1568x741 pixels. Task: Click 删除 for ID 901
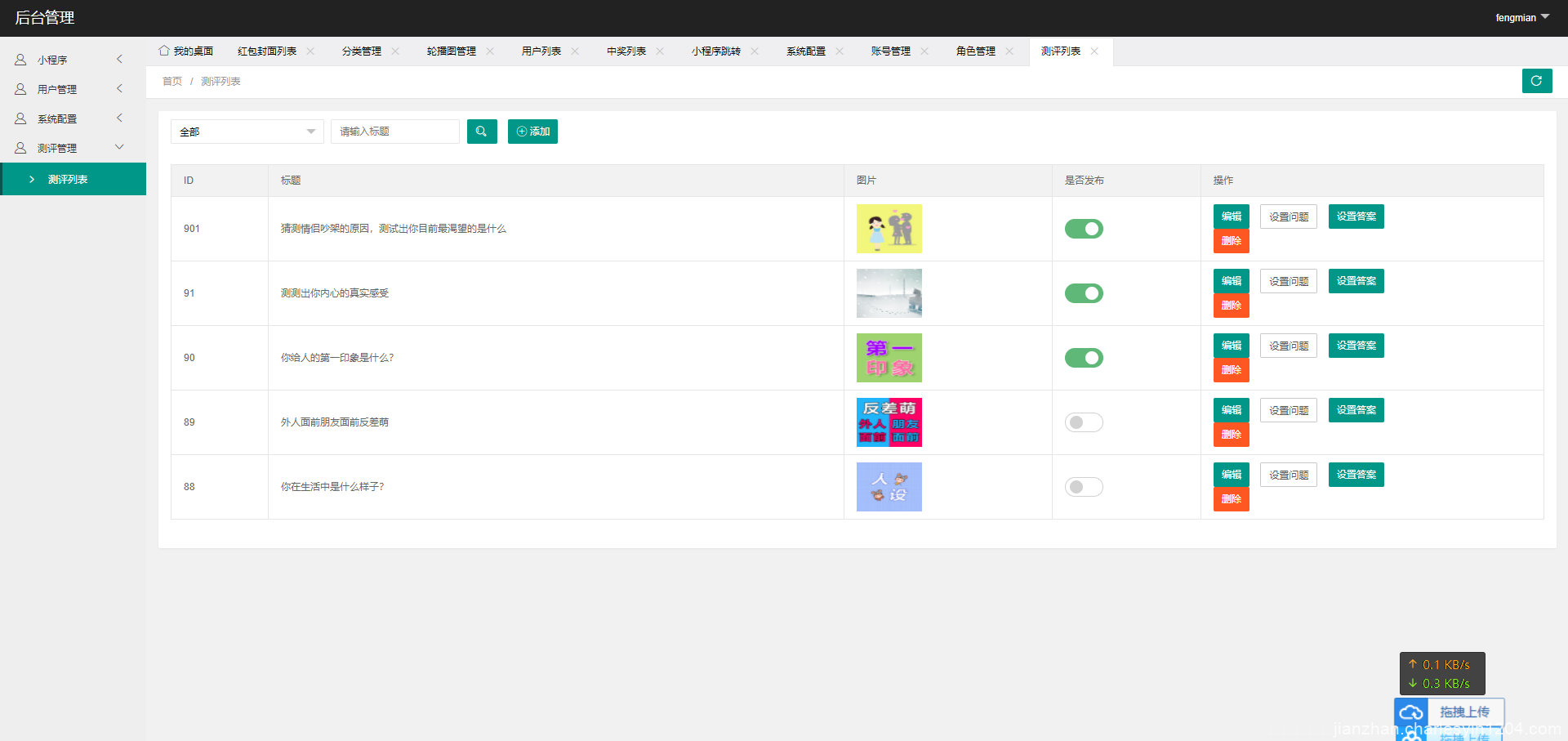(1232, 241)
